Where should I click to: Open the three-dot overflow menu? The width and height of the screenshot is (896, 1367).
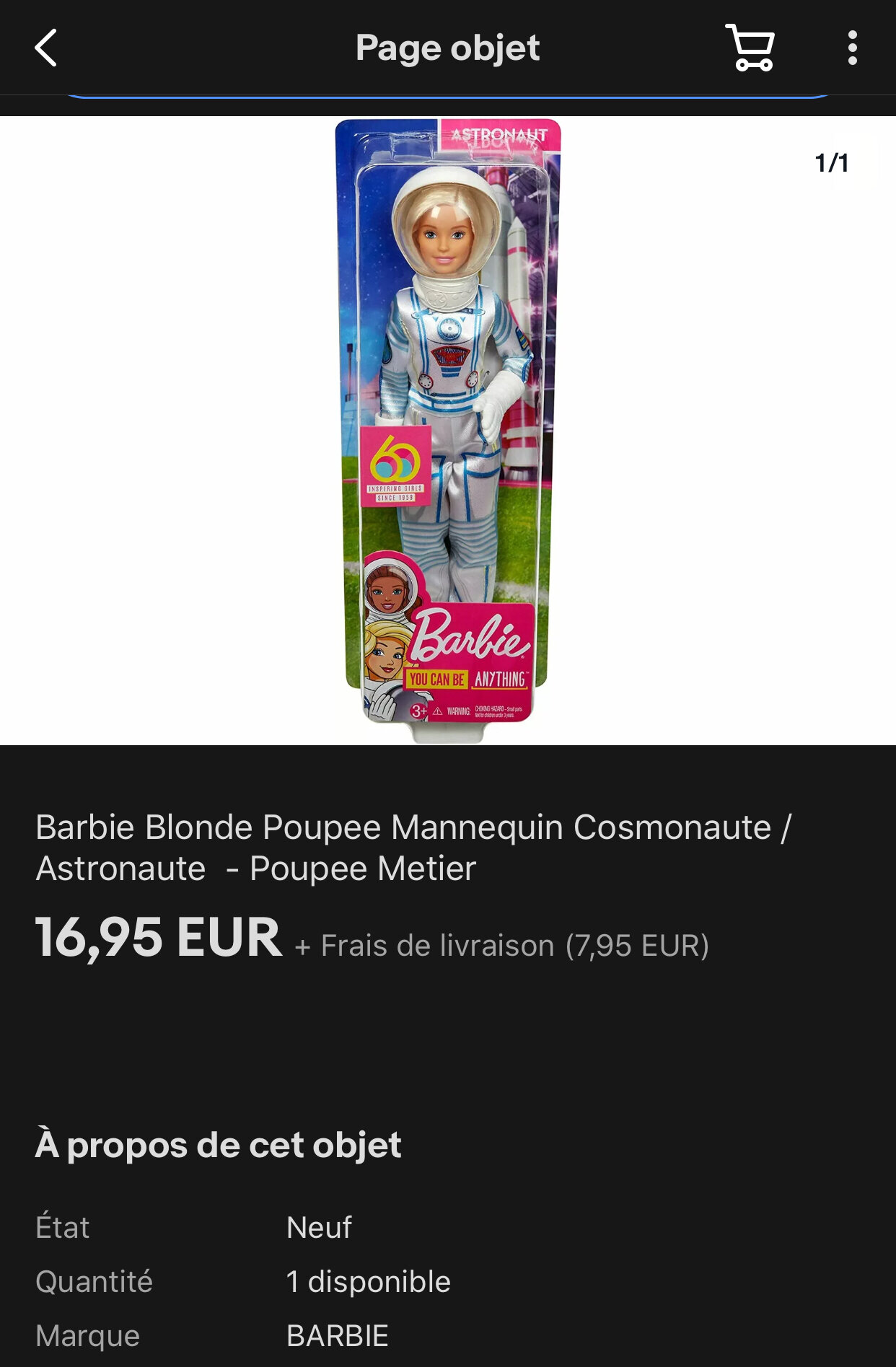853,48
